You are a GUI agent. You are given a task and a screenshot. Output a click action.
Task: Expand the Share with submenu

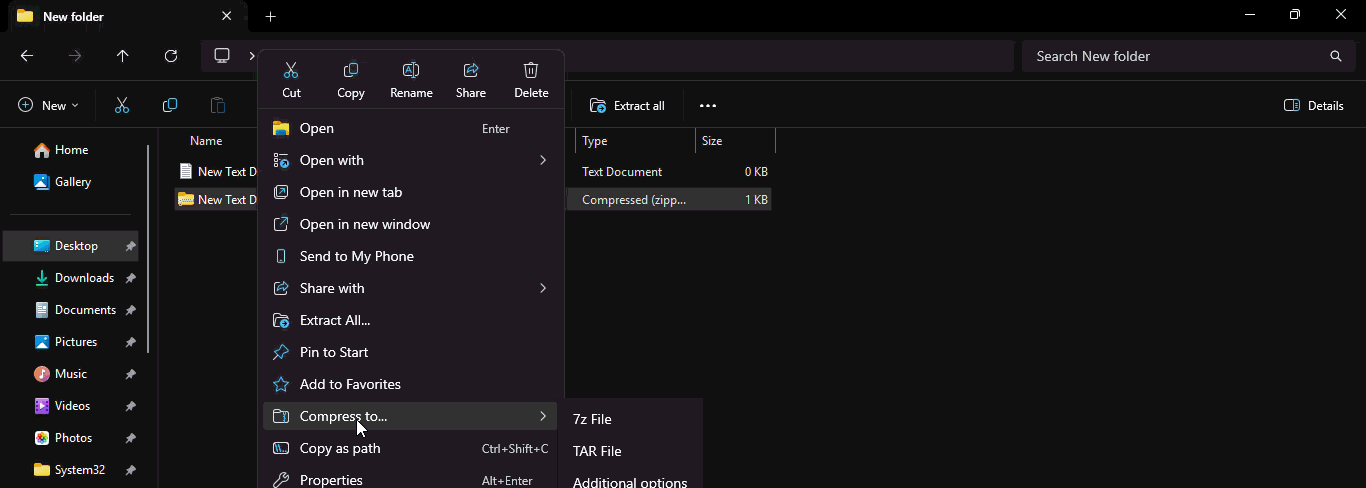543,288
